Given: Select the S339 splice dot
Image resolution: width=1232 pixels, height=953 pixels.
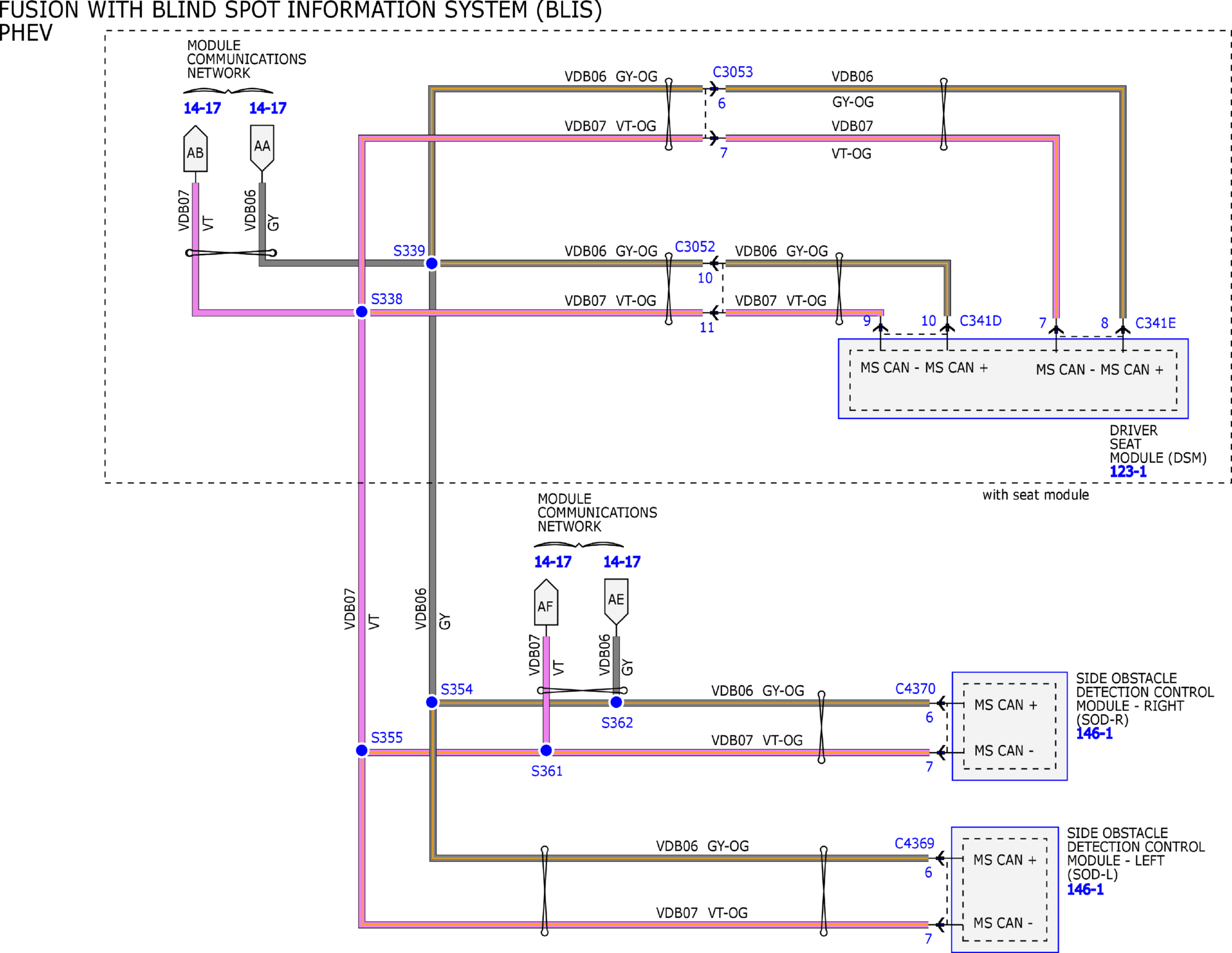Looking at the screenshot, I should point(431,263).
